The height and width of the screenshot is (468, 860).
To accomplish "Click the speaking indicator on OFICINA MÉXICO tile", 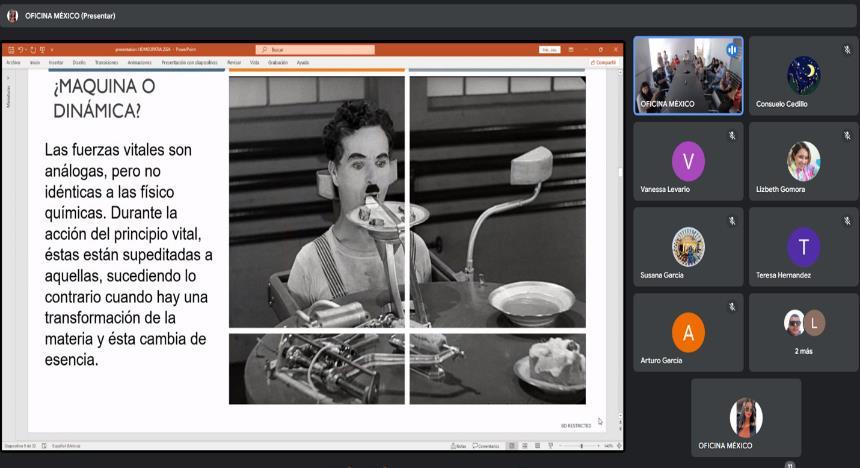I will tap(732, 50).
